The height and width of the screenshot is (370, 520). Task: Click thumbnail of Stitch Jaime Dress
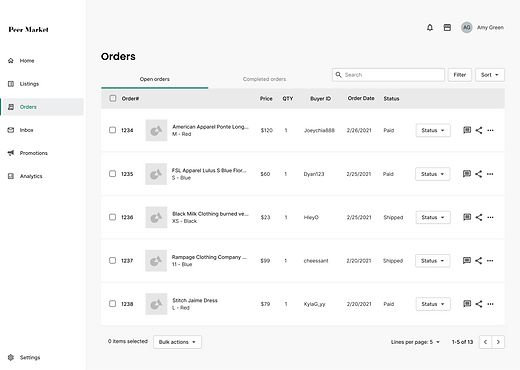click(x=156, y=304)
